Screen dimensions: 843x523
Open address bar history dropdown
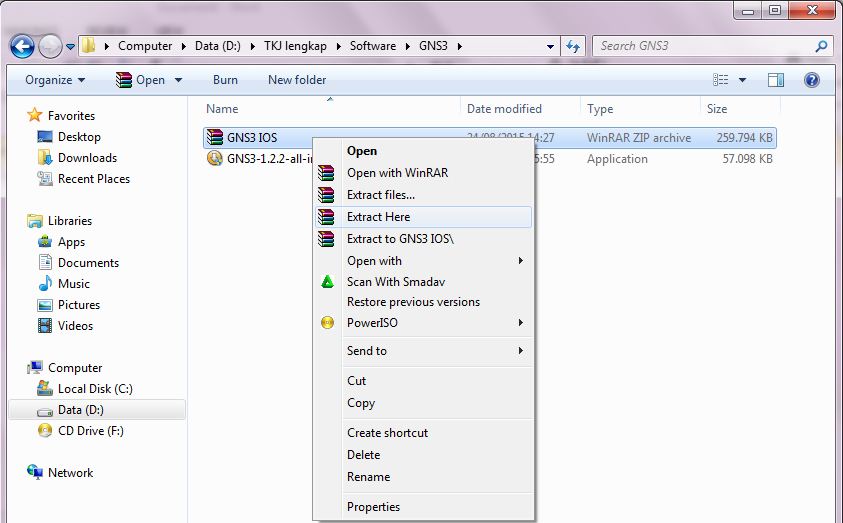550,47
